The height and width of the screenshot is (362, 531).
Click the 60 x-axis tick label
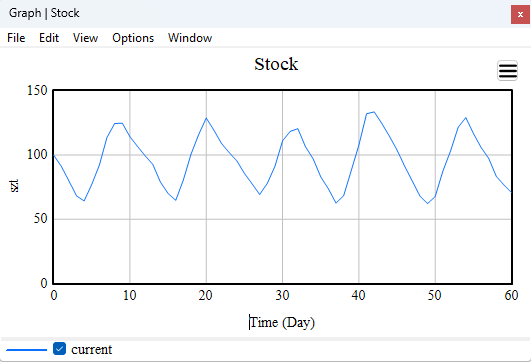(x=511, y=295)
